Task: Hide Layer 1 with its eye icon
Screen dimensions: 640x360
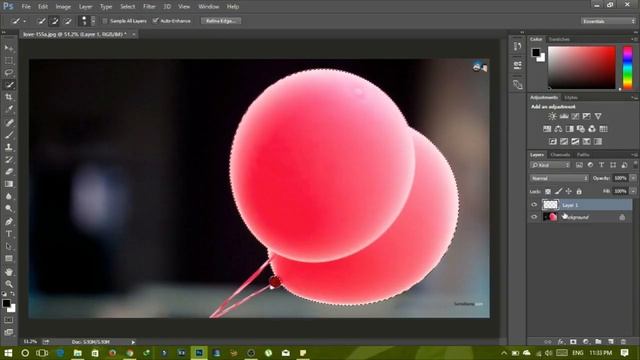Action: (x=534, y=205)
